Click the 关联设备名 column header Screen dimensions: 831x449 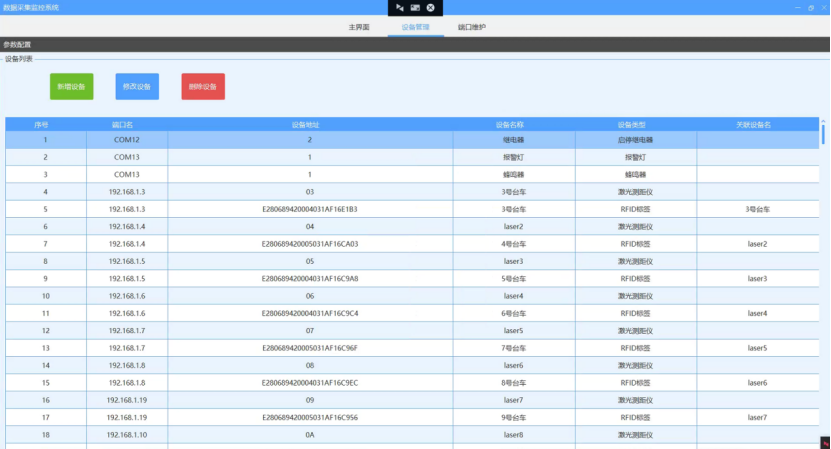(x=753, y=125)
